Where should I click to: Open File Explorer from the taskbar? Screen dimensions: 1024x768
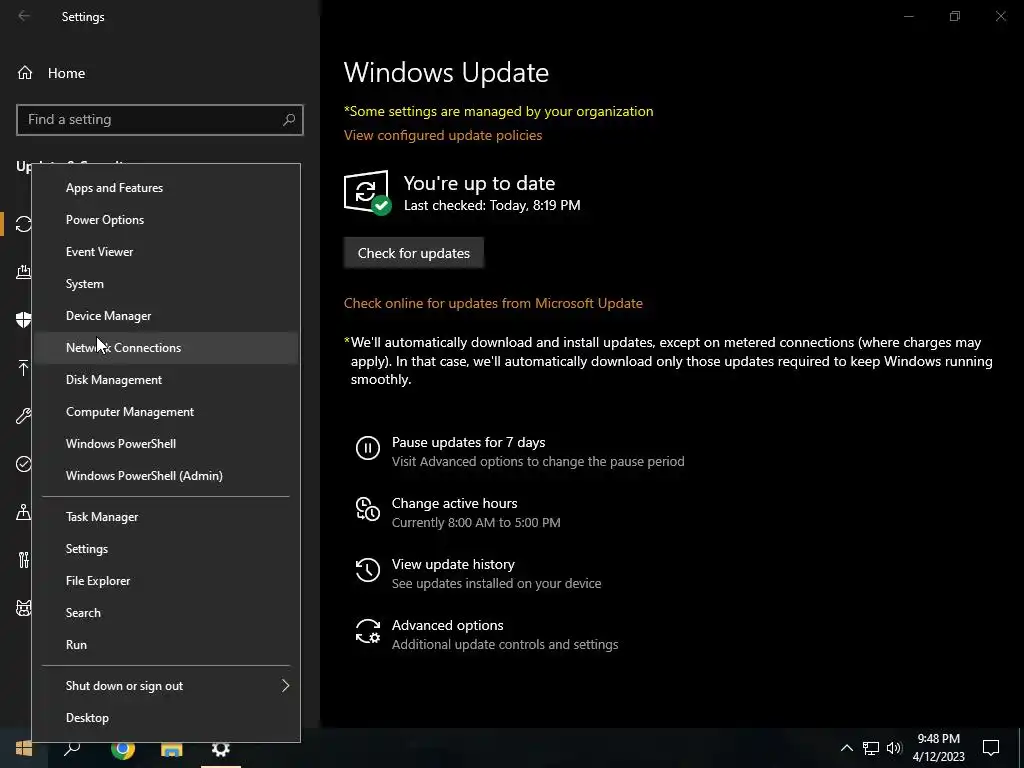tap(172, 748)
